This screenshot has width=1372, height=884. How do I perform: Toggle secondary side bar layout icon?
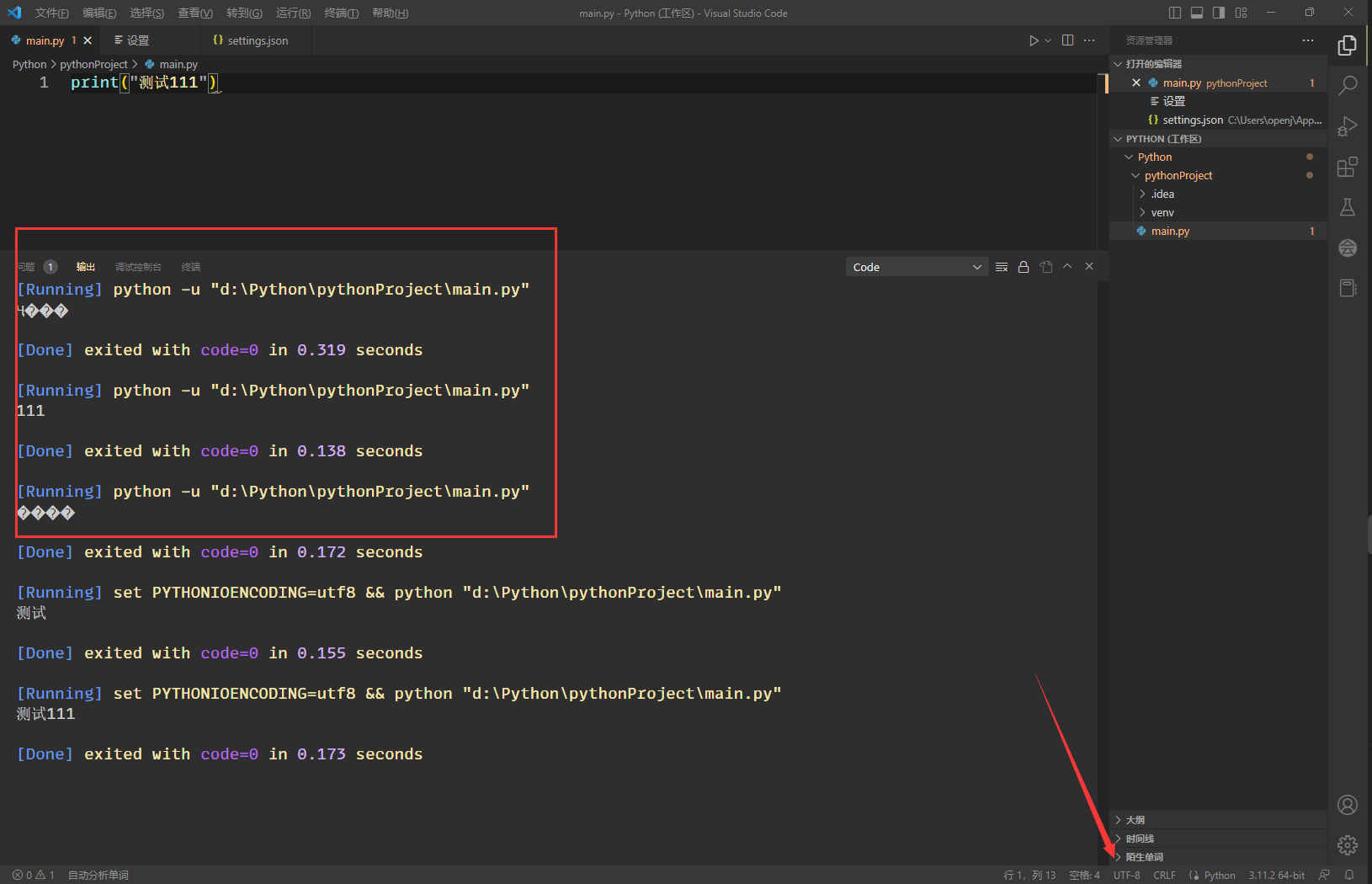1219,13
